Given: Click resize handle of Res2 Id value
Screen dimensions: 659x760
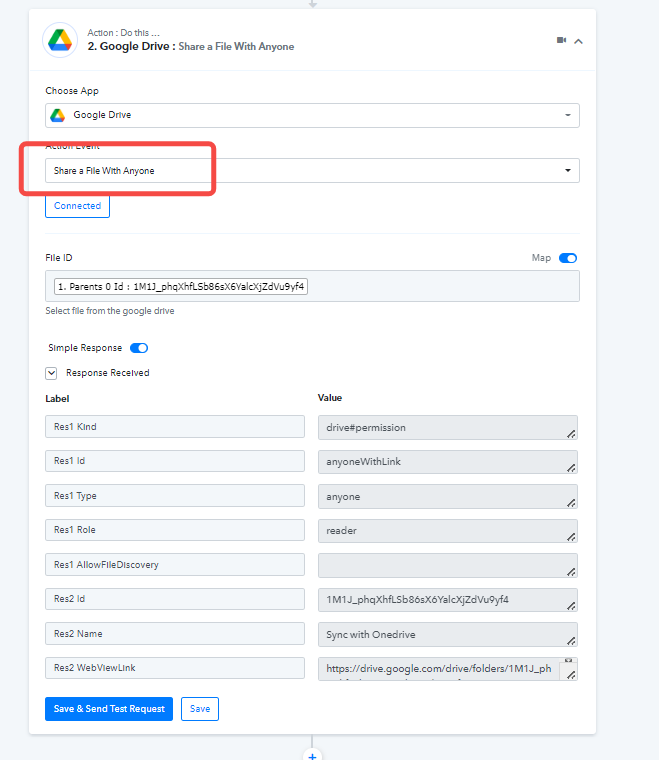Looking at the screenshot, I should [571, 606].
